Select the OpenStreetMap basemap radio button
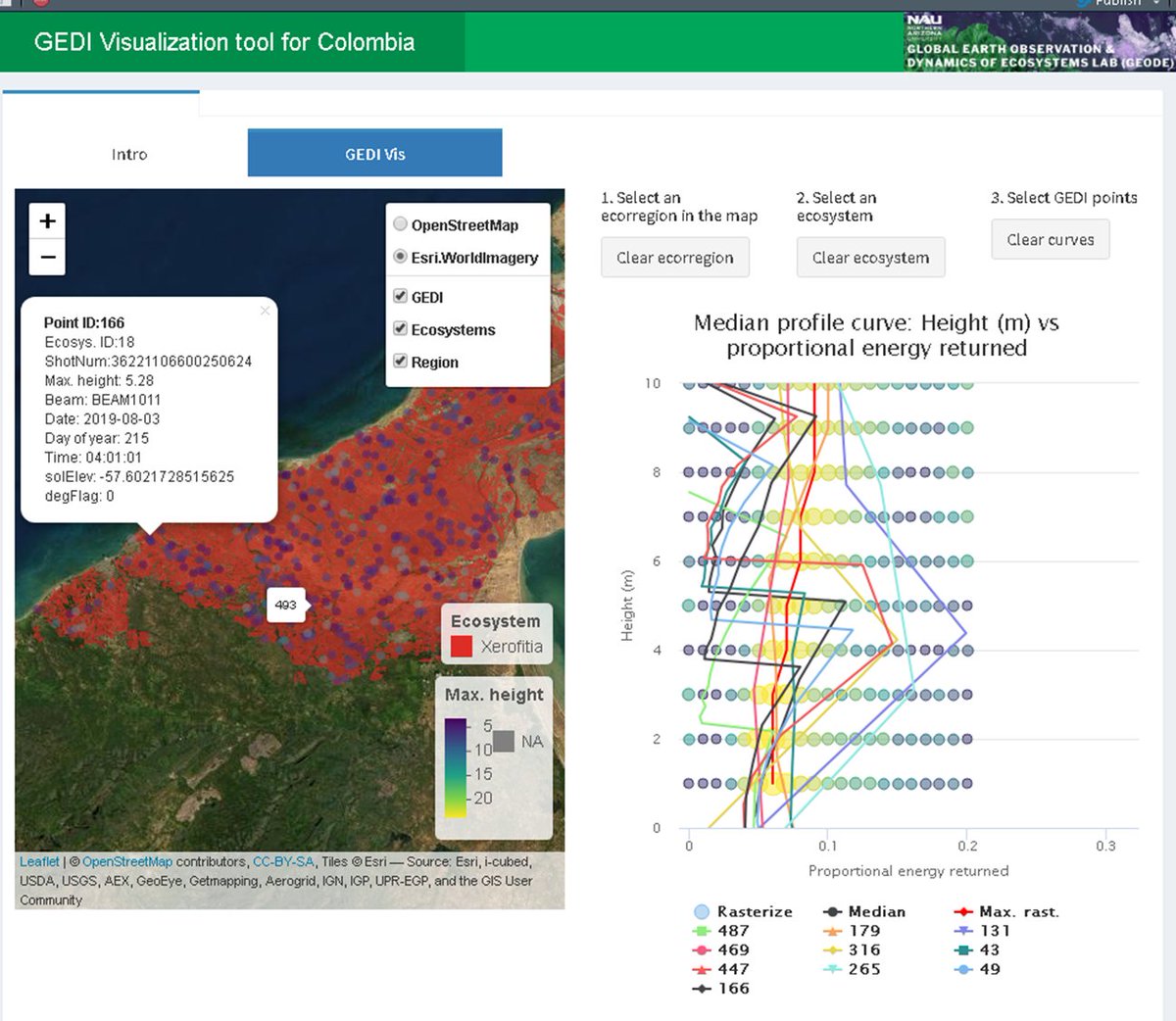 pos(400,223)
